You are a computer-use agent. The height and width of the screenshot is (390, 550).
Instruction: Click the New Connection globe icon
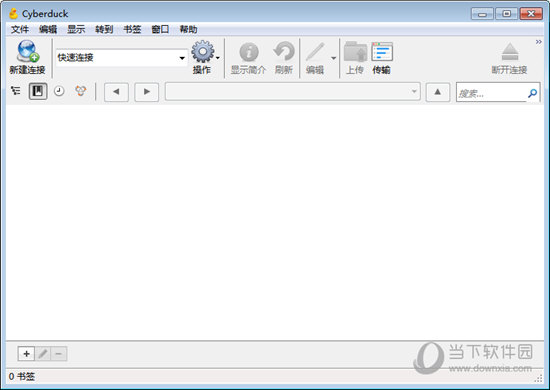point(27,51)
